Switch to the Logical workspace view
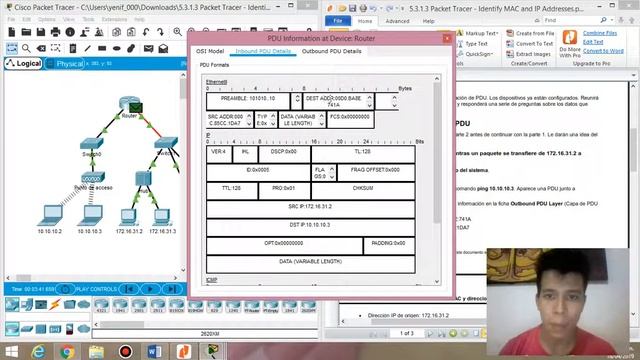640x360 pixels. coord(24,63)
